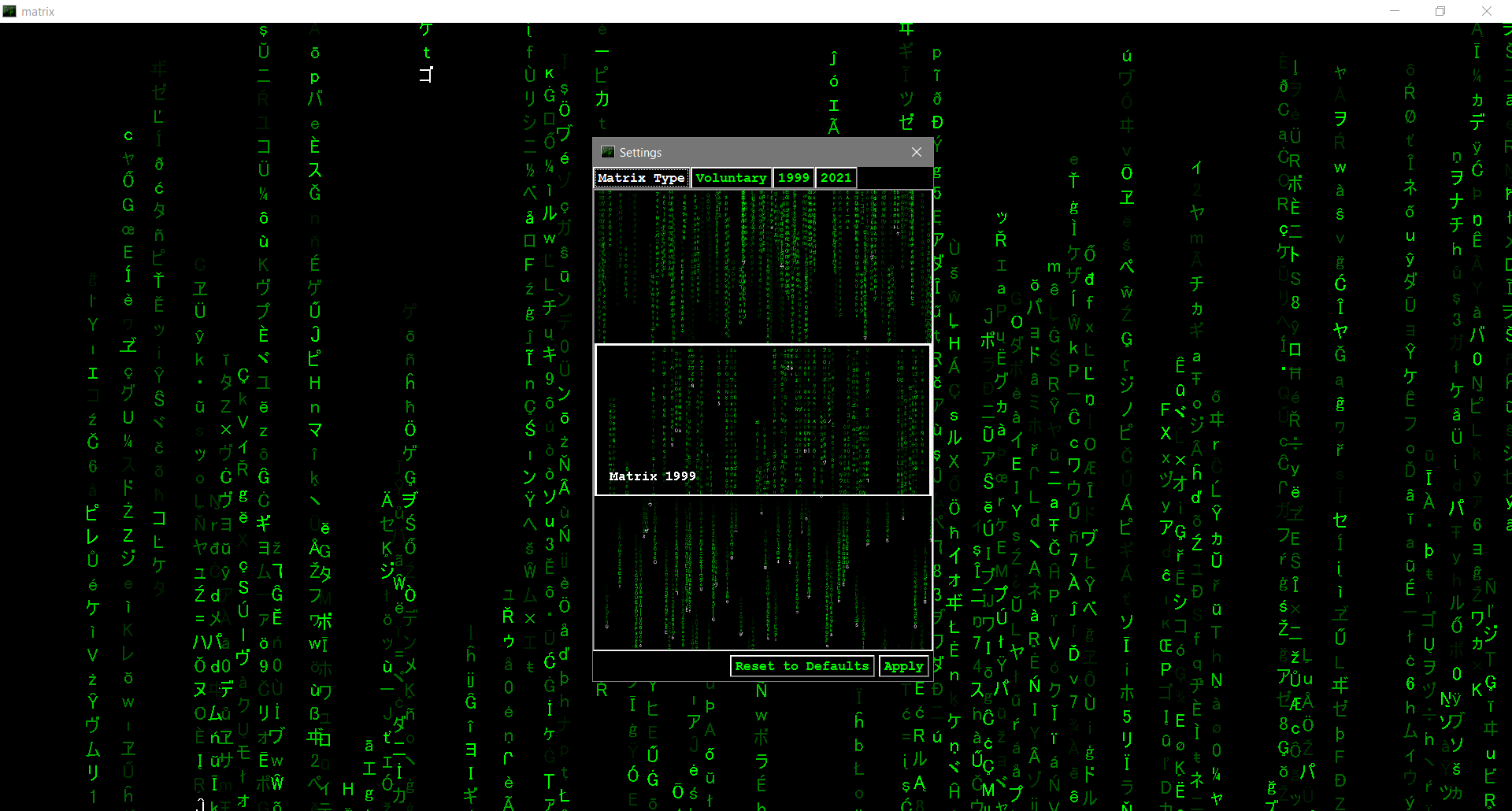Switch to the Voluntary tab
This screenshot has width=1512, height=811.
pos(731,178)
